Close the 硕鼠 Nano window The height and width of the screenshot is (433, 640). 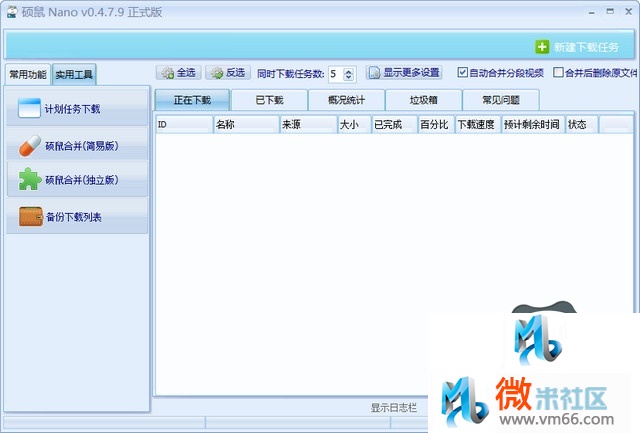coord(629,11)
